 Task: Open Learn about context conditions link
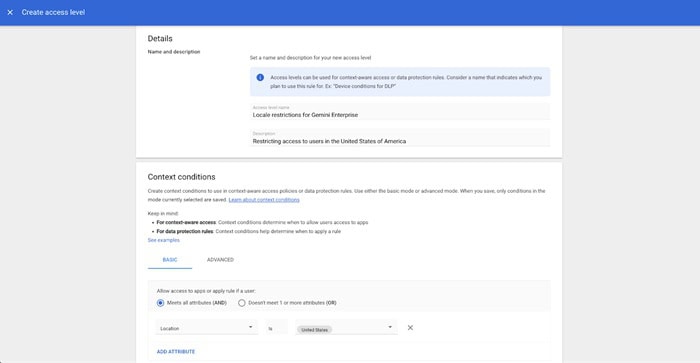(x=264, y=200)
